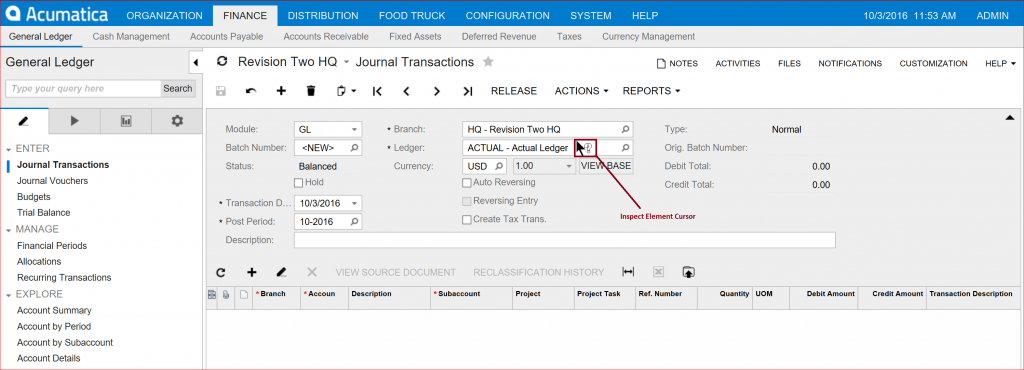
Task: Enable Create Tax Trans. checkbox
Action: coord(466,220)
